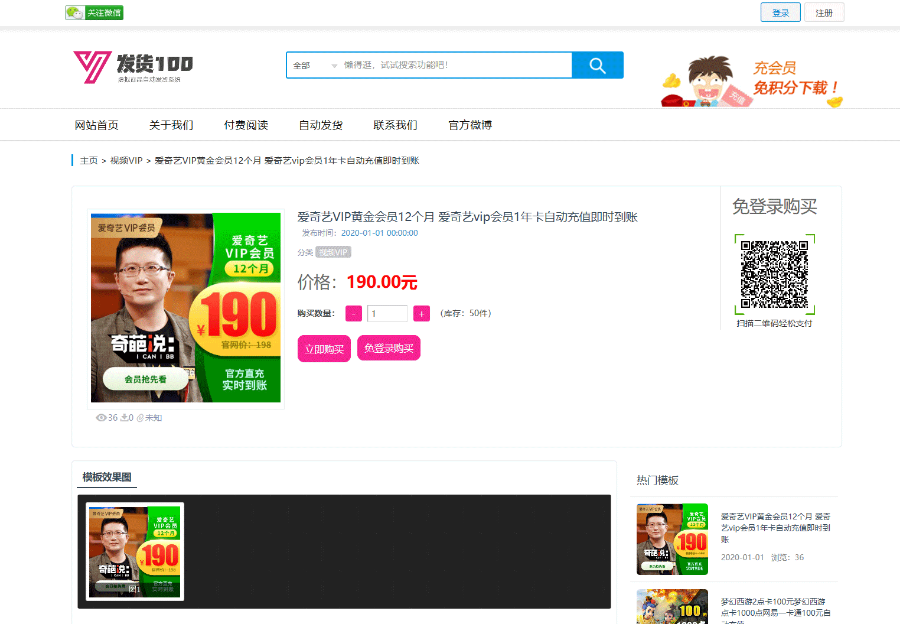Click 视频VIP breadcrumb link
Screen dimensions: 900x624
pyautogui.click(x=126, y=161)
